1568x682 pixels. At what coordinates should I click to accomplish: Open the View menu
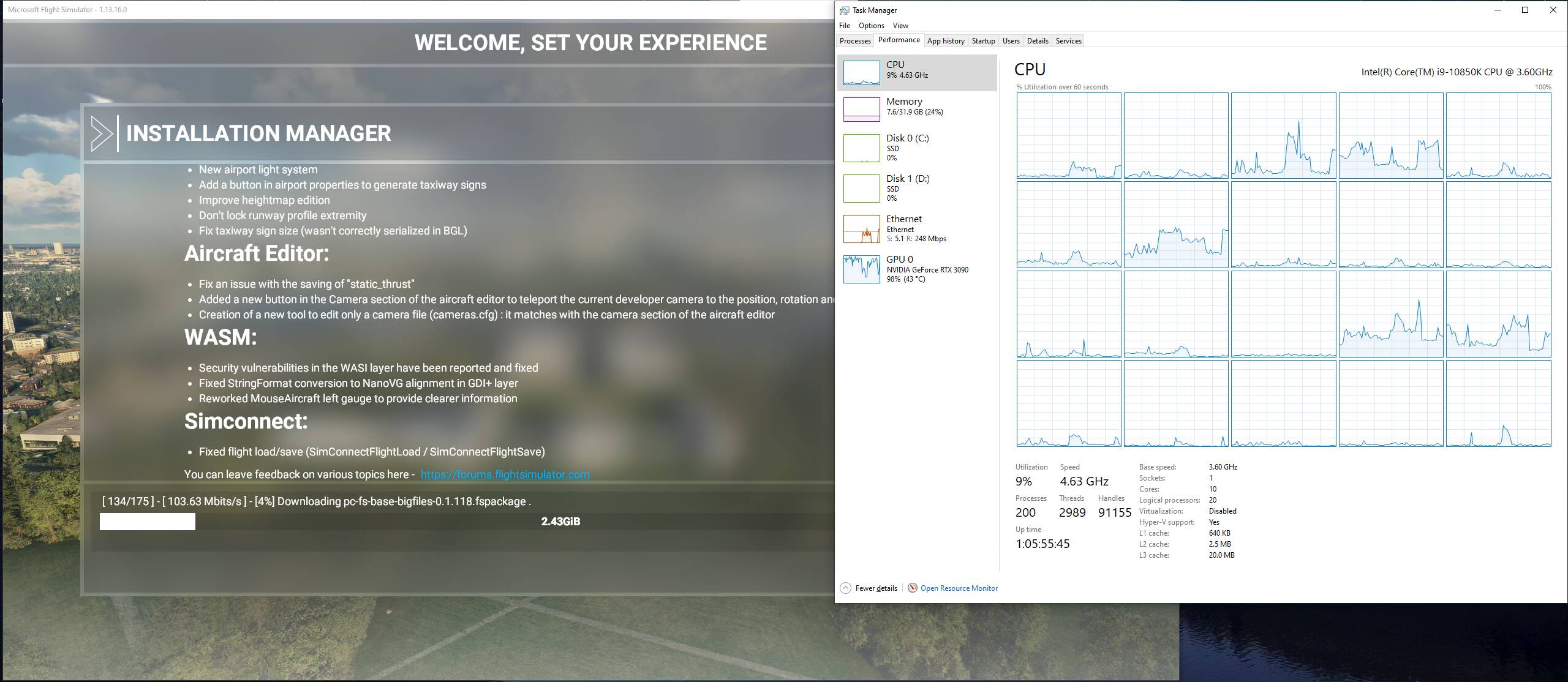click(900, 26)
